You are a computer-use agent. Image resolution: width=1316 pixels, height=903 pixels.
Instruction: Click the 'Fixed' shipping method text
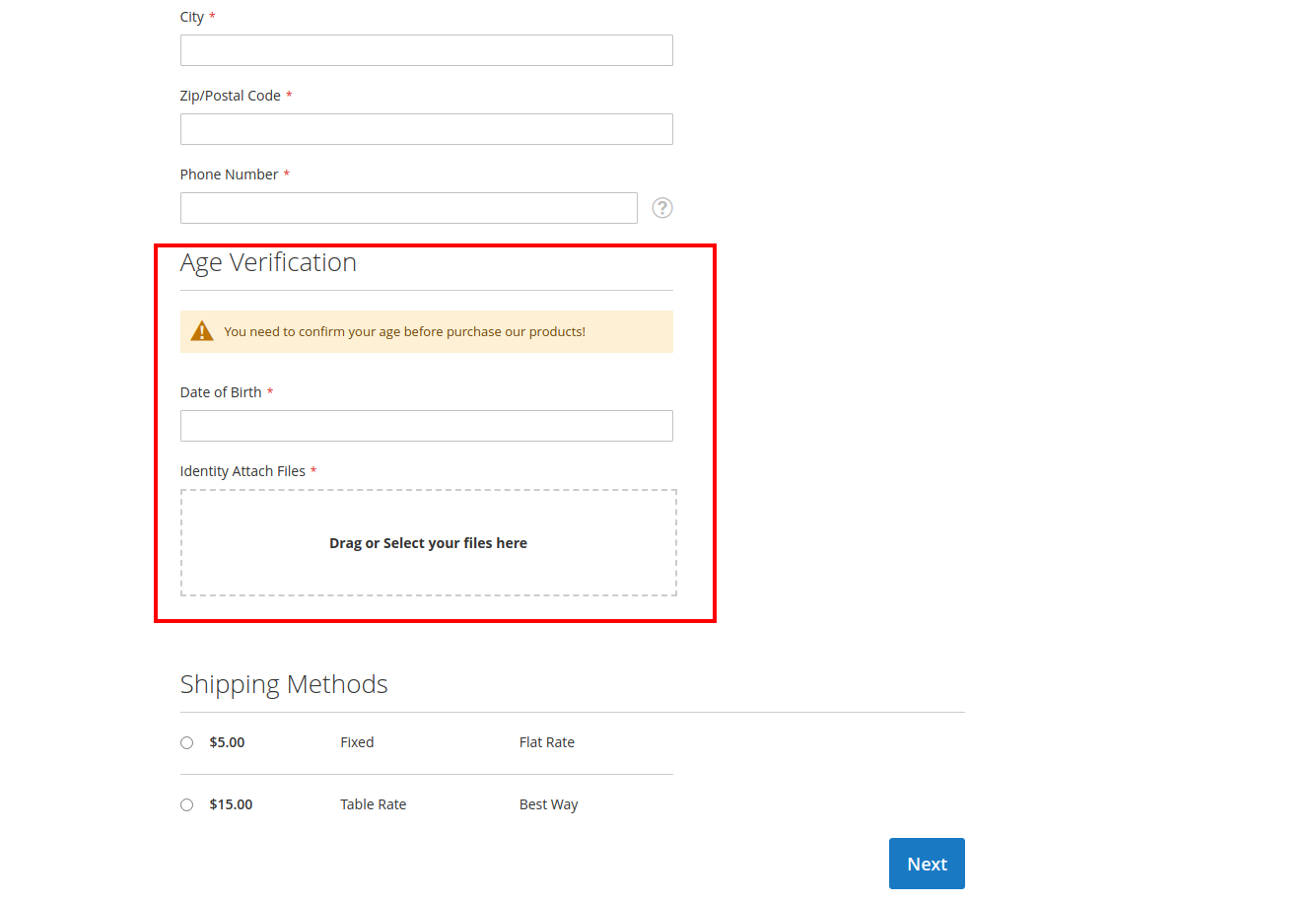[357, 742]
